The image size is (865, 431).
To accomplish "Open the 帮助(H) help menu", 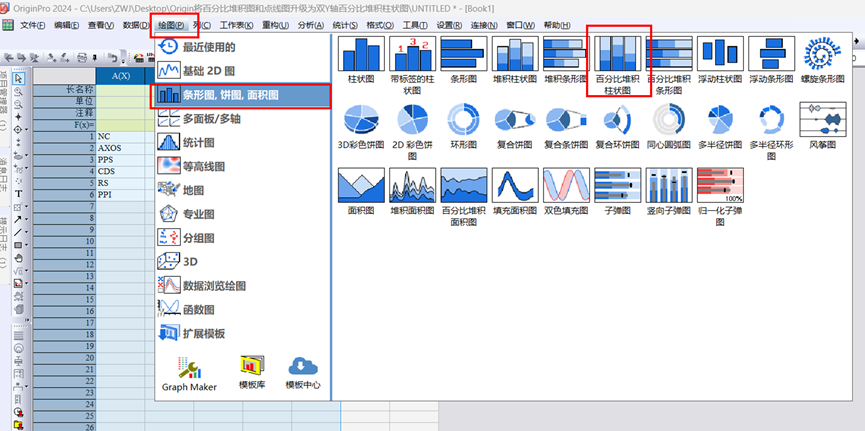I will [x=557, y=25].
